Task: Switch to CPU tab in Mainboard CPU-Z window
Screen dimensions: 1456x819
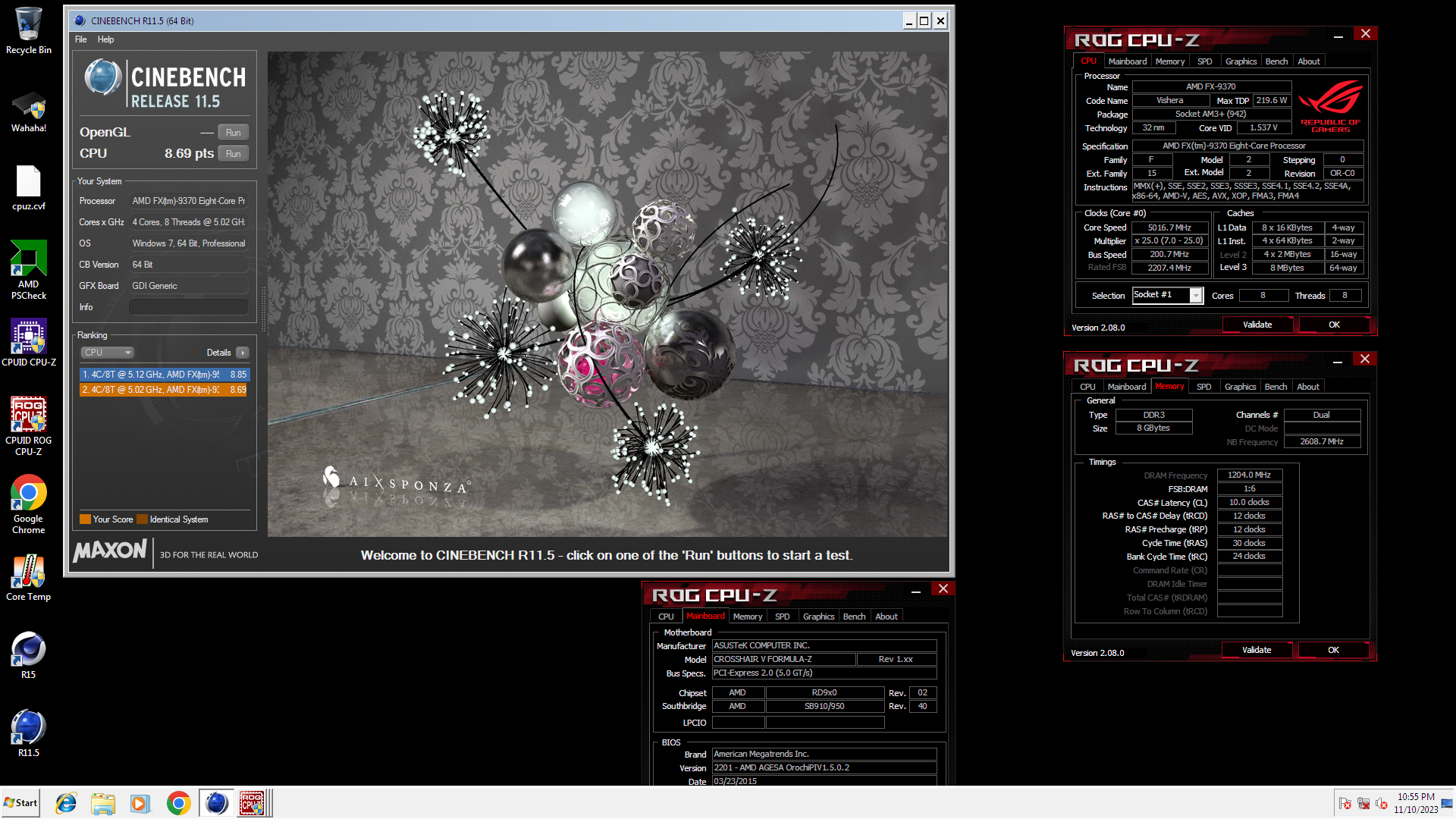Action: click(x=666, y=617)
